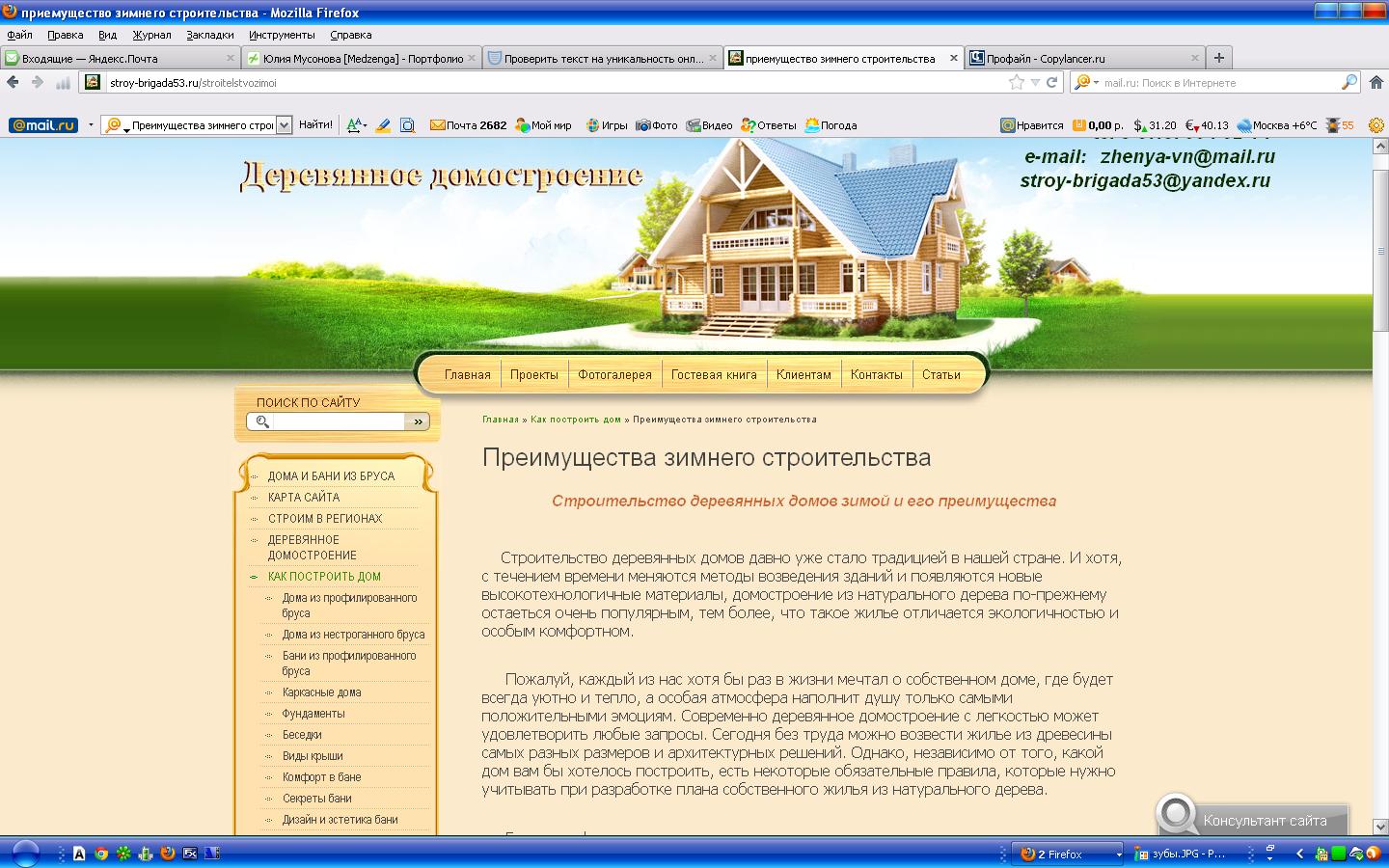The width and height of the screenshot is (1389, 868).
Task: Open the small arrow menu next to the @mail.ru logo
Action: (x=91, y=125)
